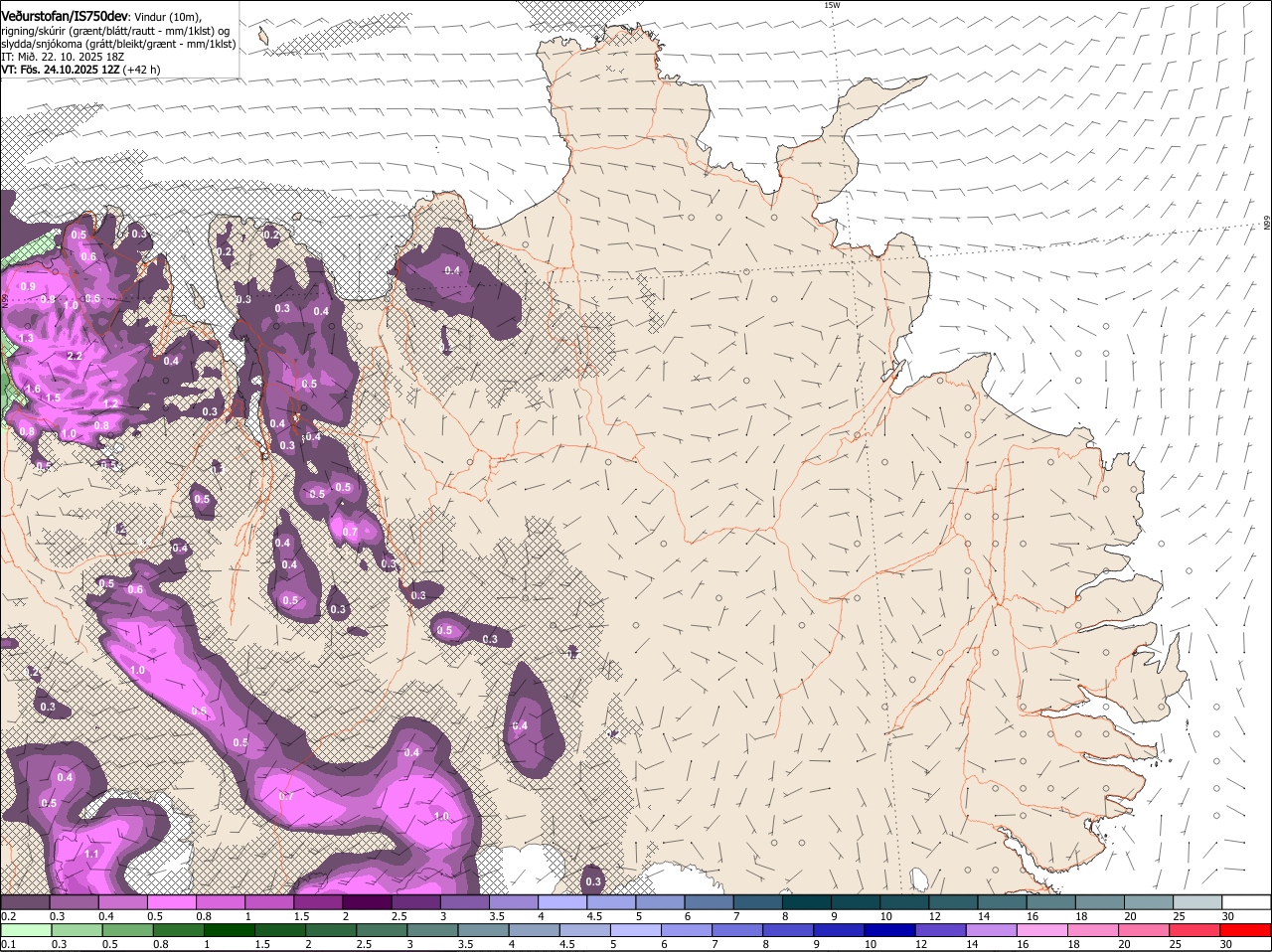The image size is (1272, 952).
Task: Click the bright red 30 swatch in rain scale
Action: [x=1247, y=930]
